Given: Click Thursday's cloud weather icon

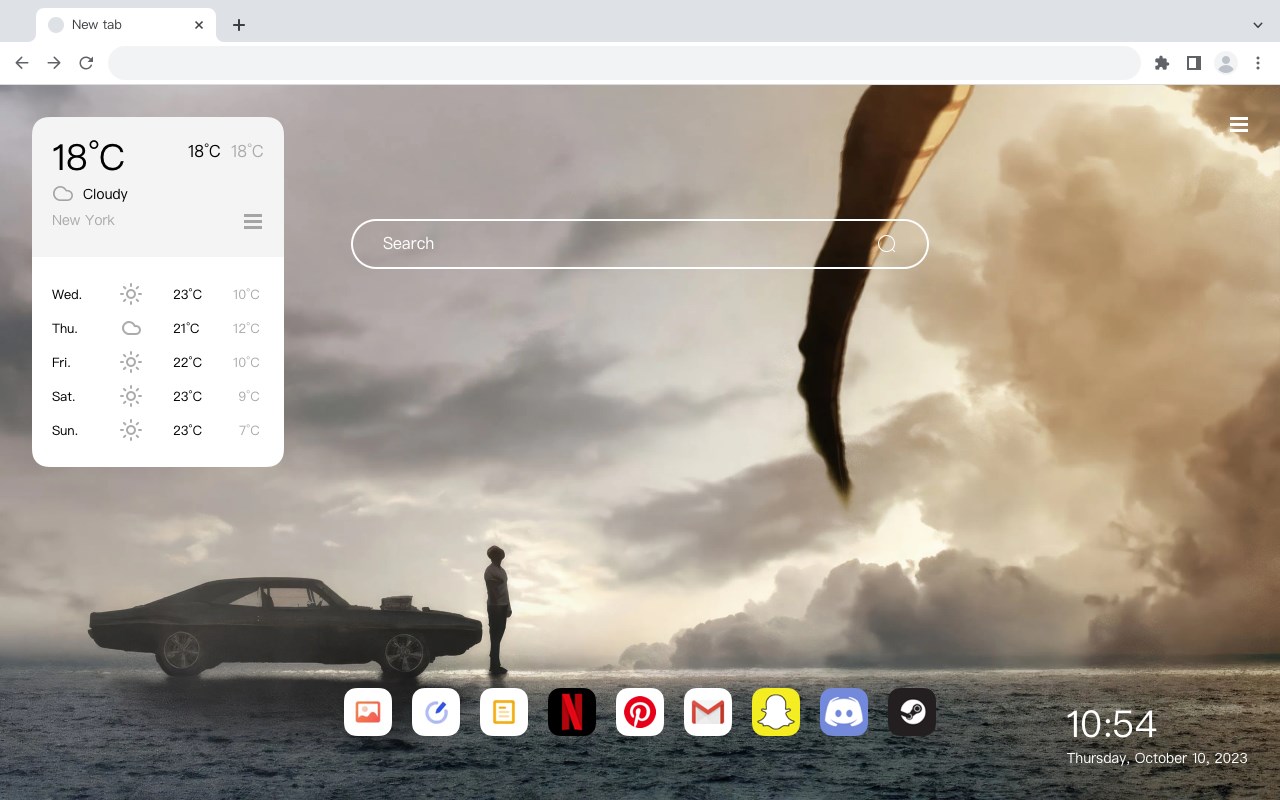Looking at the screenshot, I should 131,328.
